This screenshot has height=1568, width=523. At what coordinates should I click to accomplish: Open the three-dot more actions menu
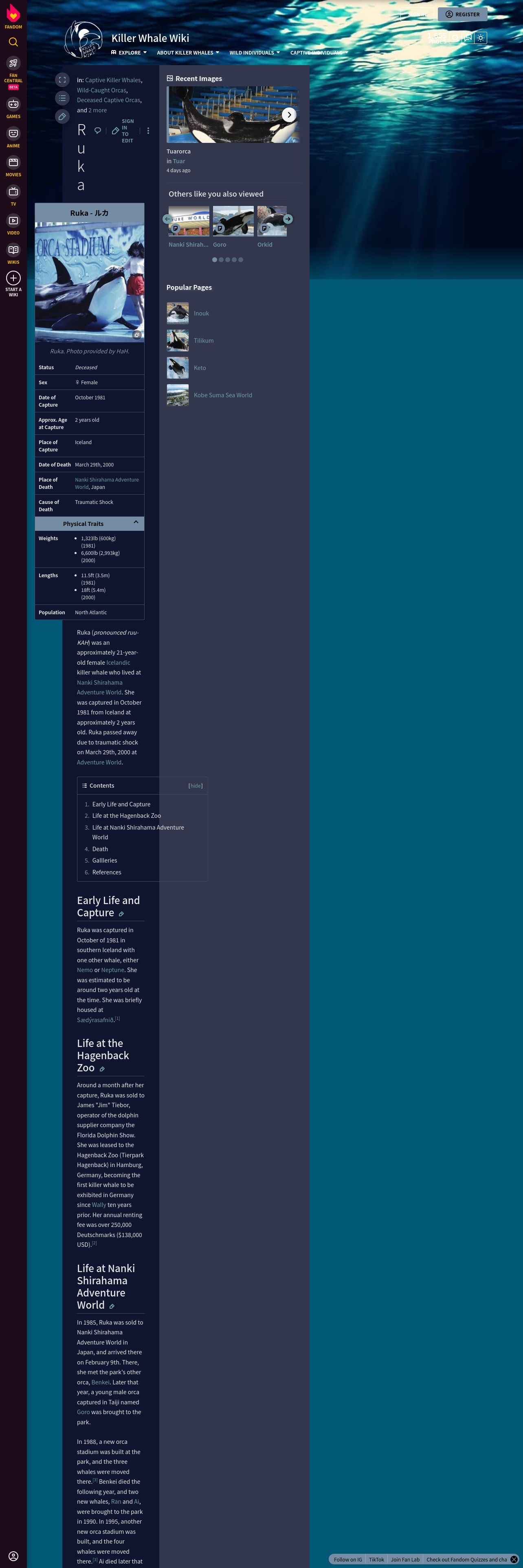coord(148,131)
